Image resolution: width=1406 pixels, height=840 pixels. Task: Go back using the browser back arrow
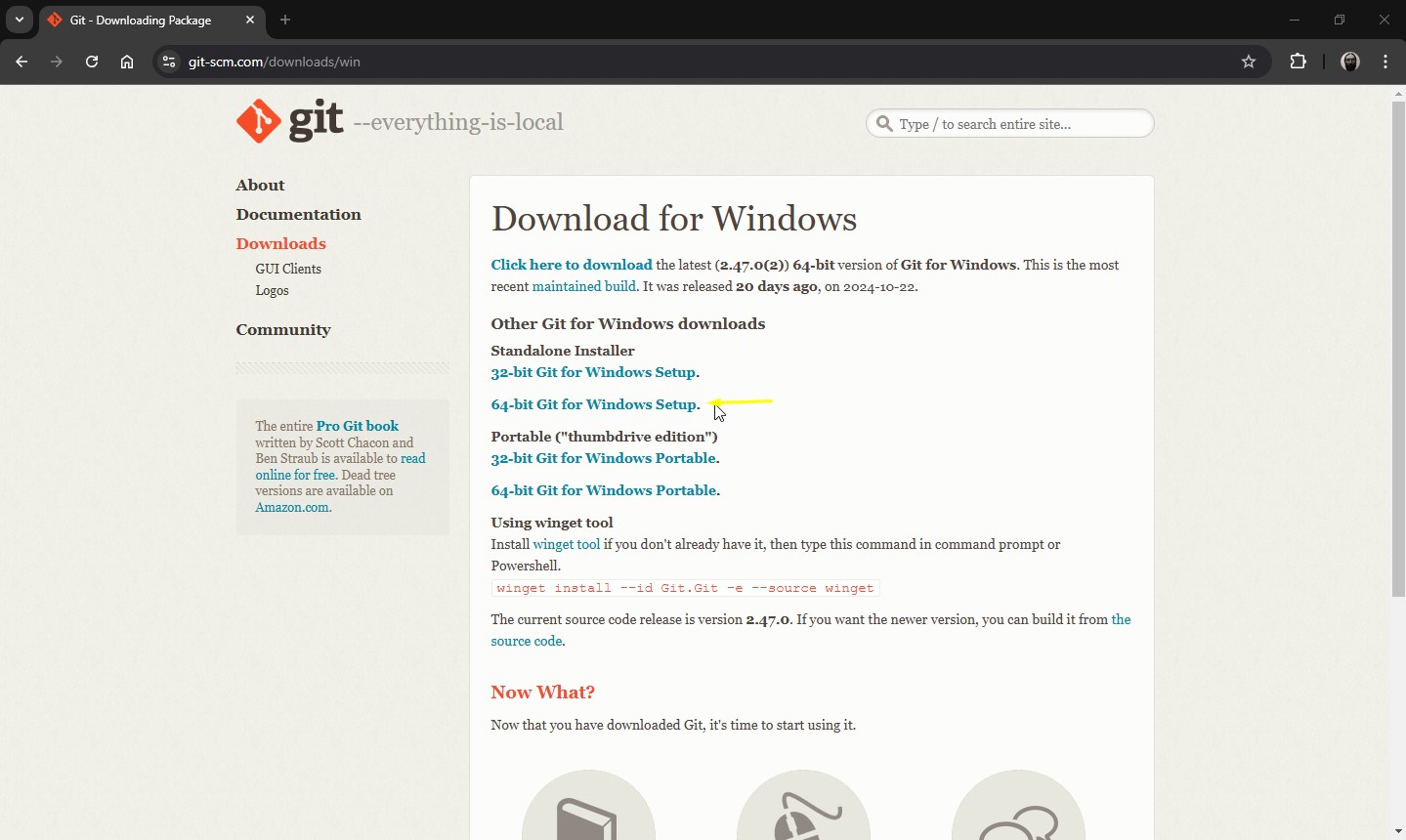[x=21, y=62]
